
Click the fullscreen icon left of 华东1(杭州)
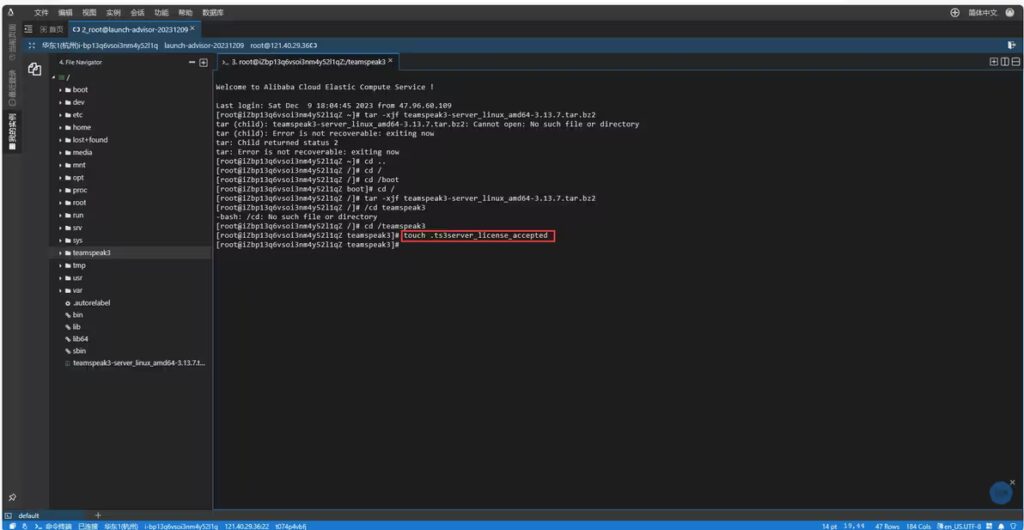point(32,46)
